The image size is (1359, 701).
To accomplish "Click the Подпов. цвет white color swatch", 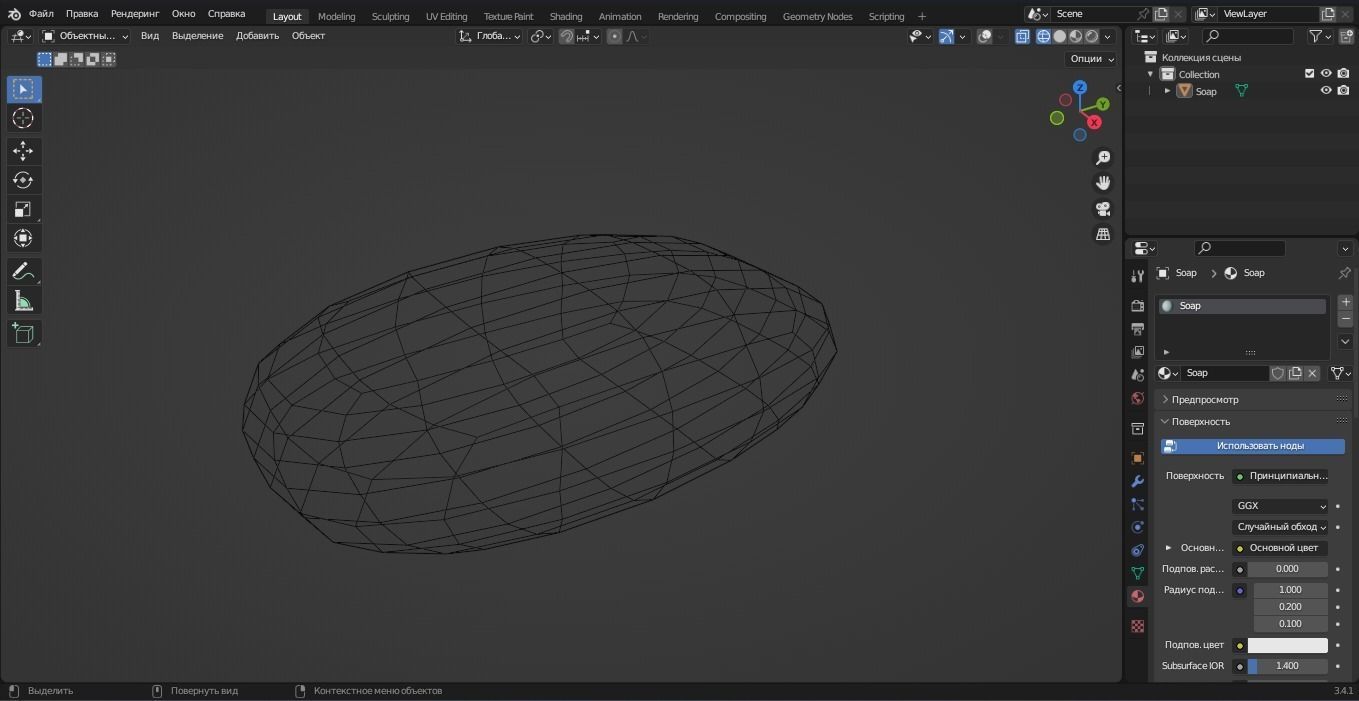I will tap(1287, 645).
